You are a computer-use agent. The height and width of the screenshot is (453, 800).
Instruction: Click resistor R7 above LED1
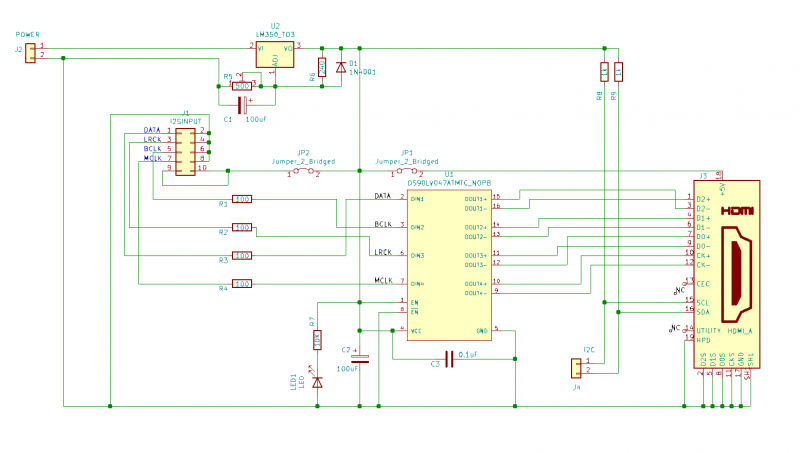click(318, 340)
